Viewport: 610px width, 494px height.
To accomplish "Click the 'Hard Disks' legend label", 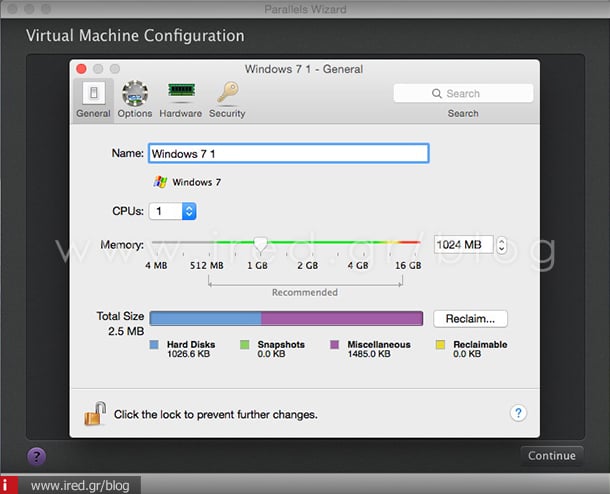I will tap(191, 344).
